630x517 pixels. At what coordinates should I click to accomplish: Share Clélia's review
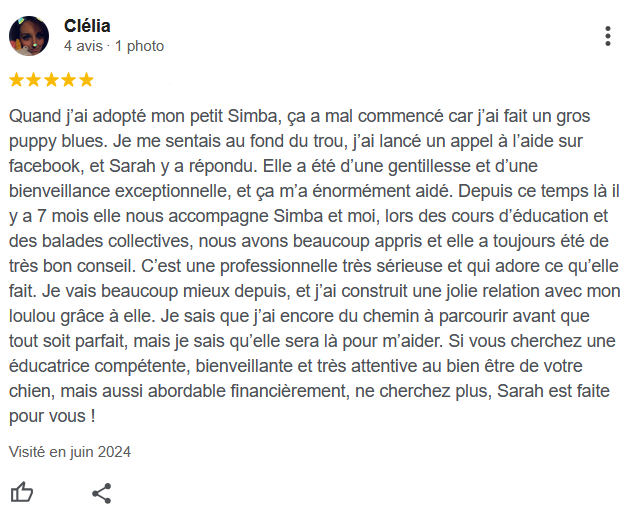tap(101, 492)
